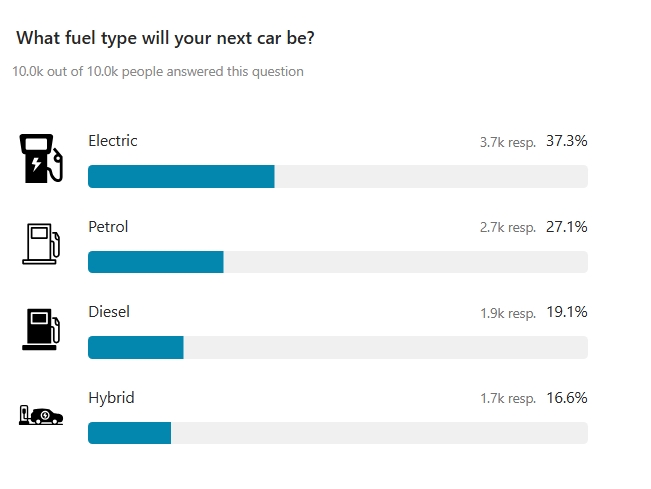Click the Hybrid blue progress bar
This screenshot has width=651, height=489.
click(x=130, y=433)
